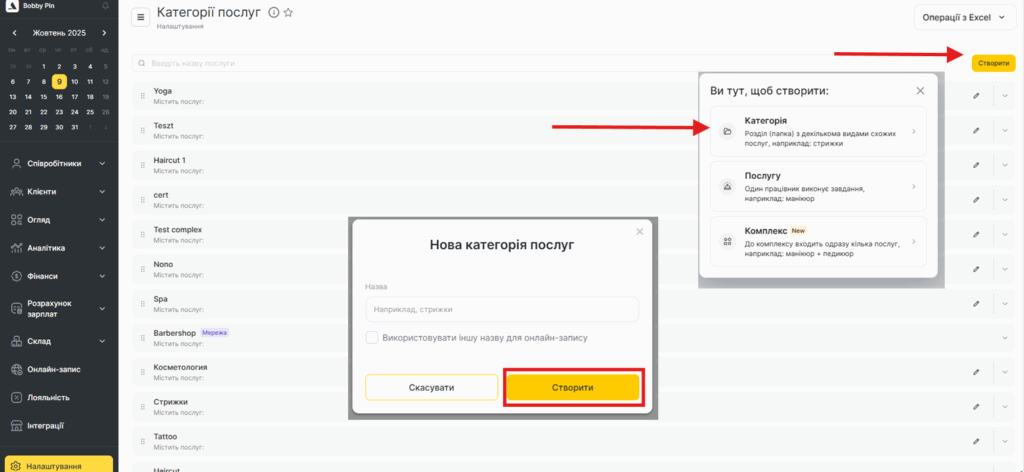Go to previous month in the calendar
Viewport: 1024px width, 472px height.
[13, 33]
